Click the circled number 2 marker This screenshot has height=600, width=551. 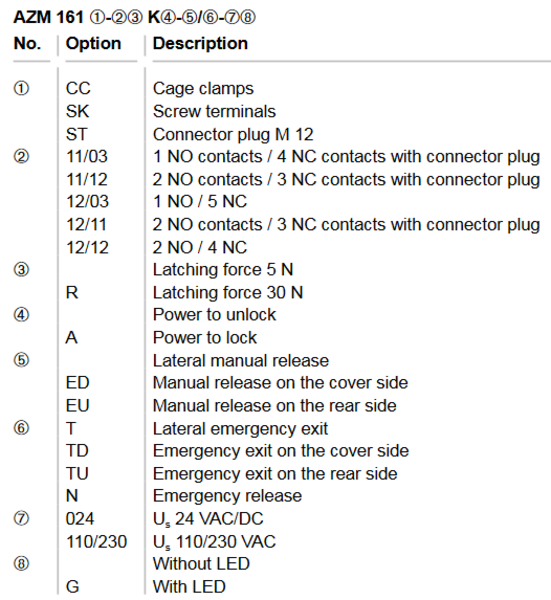(x=21, y=157)
